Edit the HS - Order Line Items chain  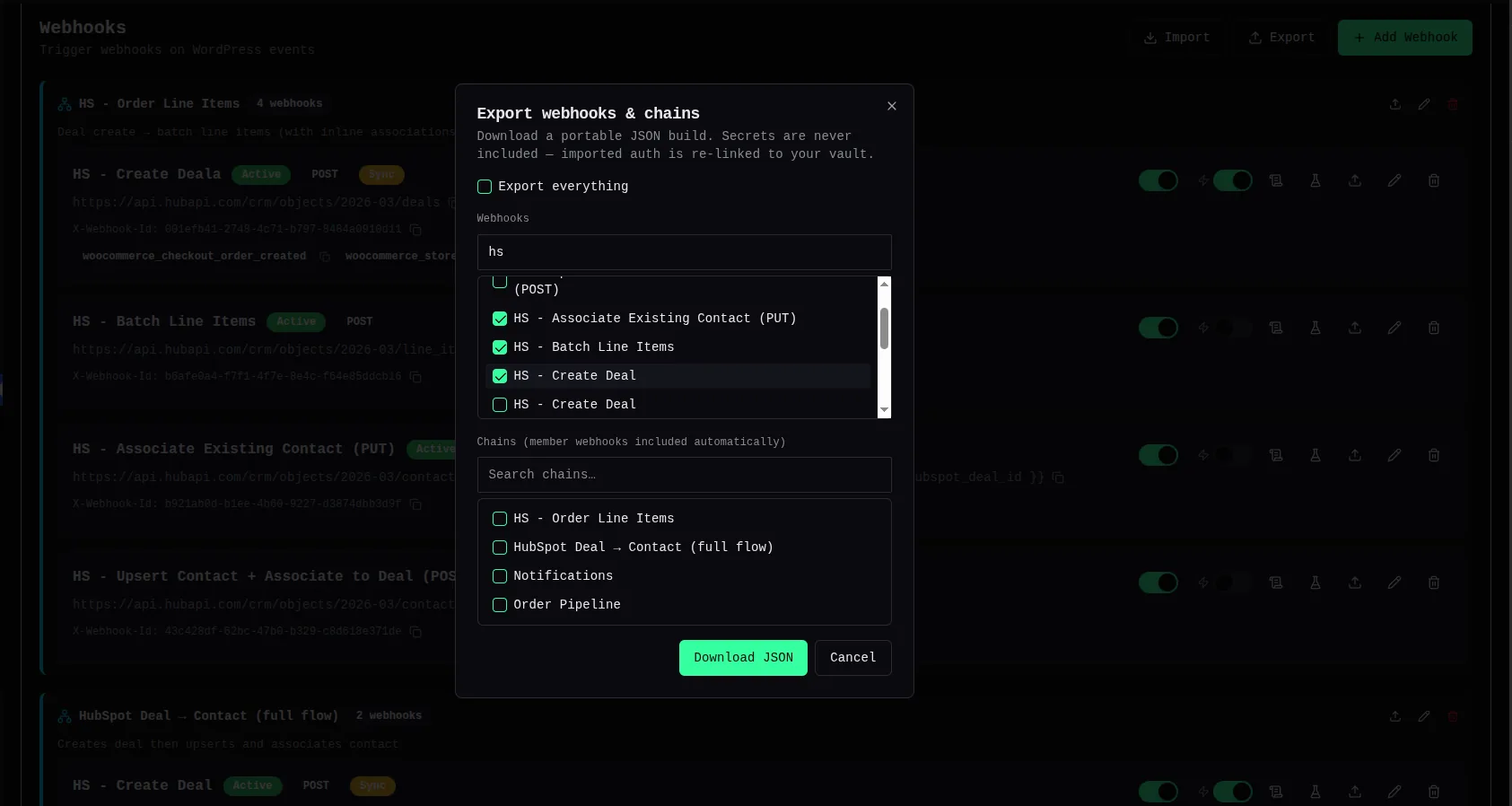click(1424, 104)
